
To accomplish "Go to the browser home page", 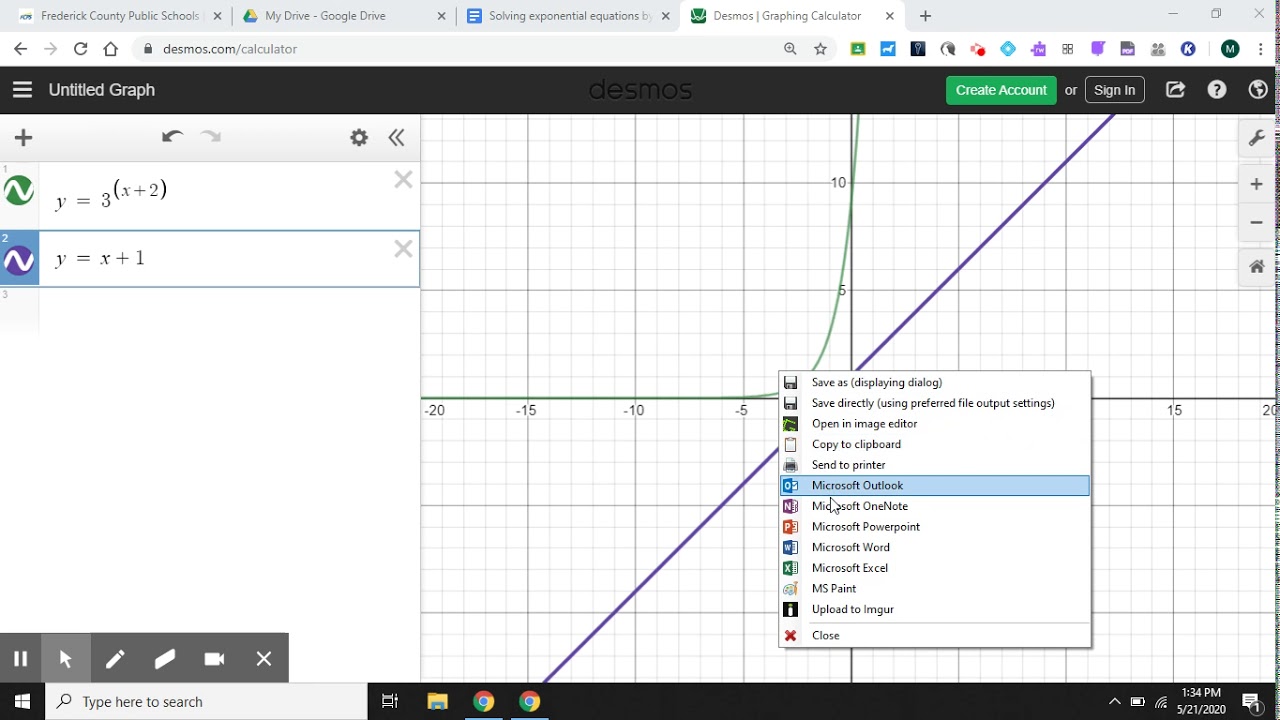I will point(110,49).
